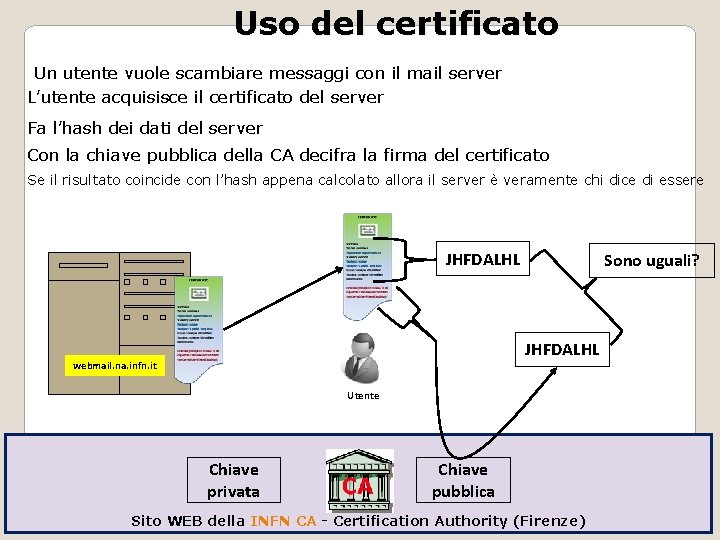Click the line 'Se il risultato coincide'
The image size is (720, 540).
365,180
